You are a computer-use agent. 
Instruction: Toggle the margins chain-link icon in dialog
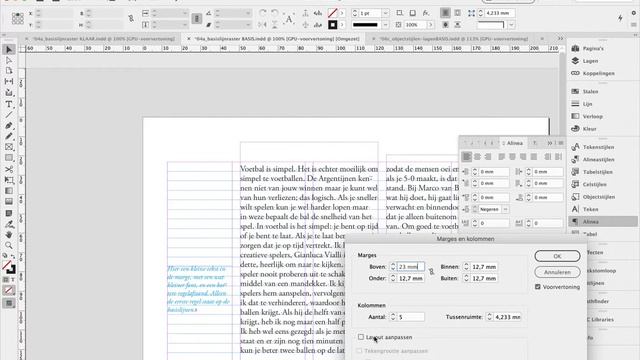431,272
